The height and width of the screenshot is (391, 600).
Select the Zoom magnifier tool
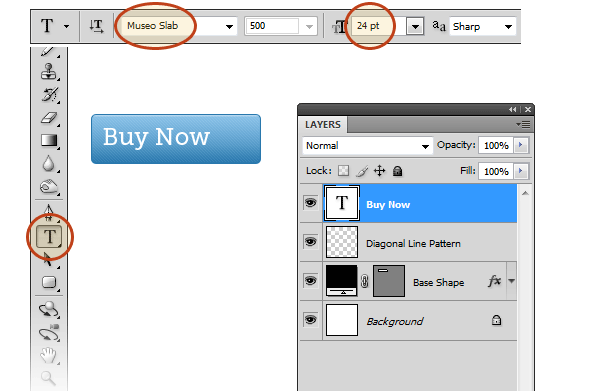(48, 378)
